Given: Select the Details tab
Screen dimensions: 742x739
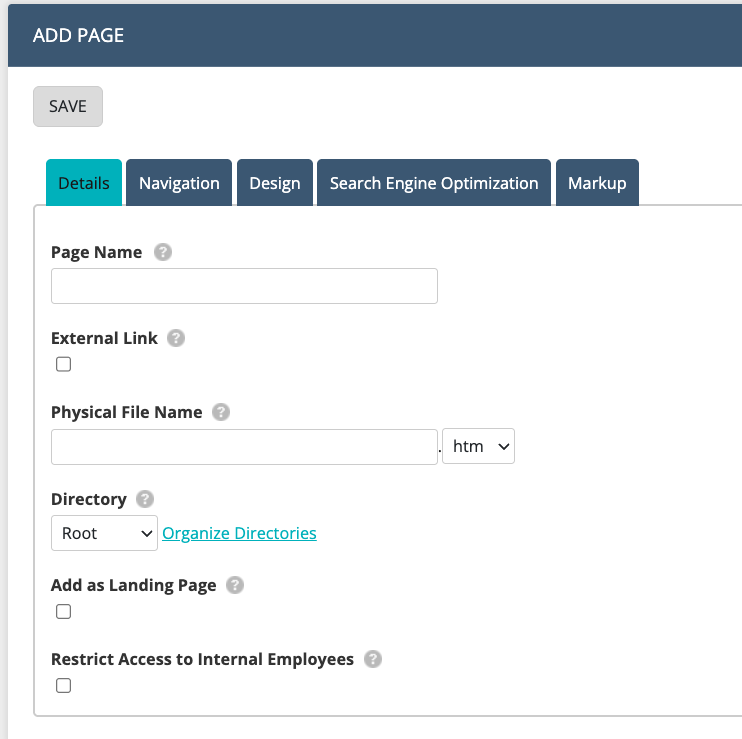Looking at the screenshot, I should pos(84,183).
